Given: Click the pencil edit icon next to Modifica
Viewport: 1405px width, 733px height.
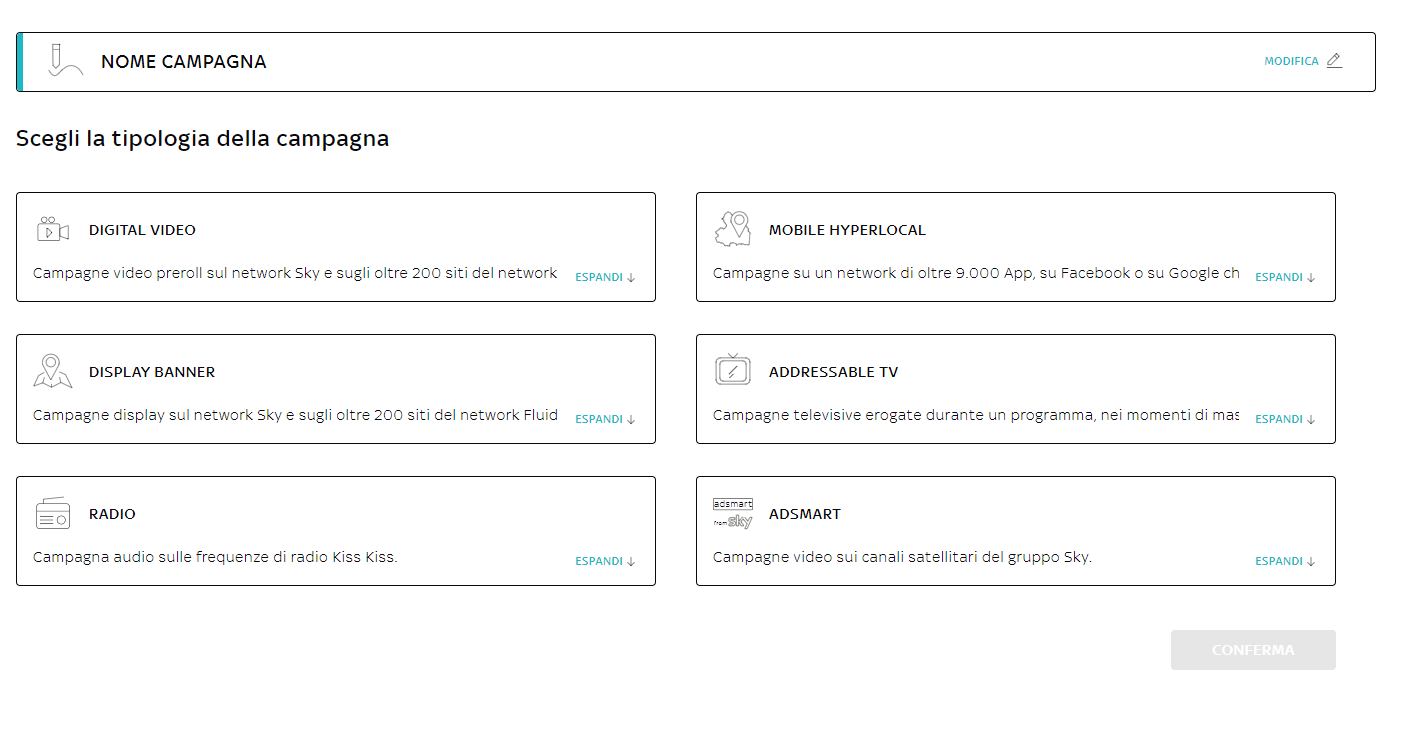Looking at the screenshot, I should (1334, 61).
